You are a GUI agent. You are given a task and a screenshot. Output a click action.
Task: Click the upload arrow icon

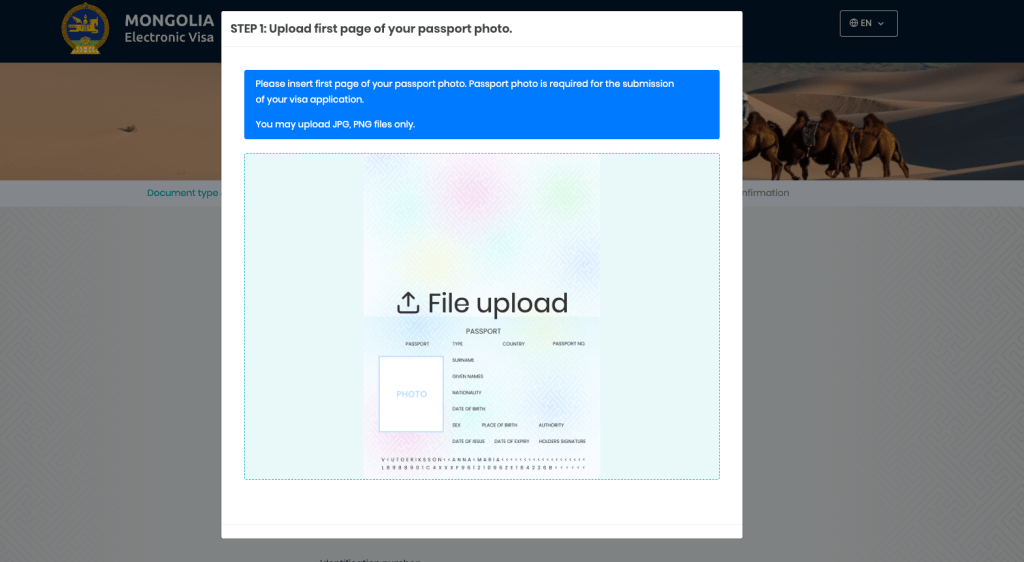[x=408, y=303]
